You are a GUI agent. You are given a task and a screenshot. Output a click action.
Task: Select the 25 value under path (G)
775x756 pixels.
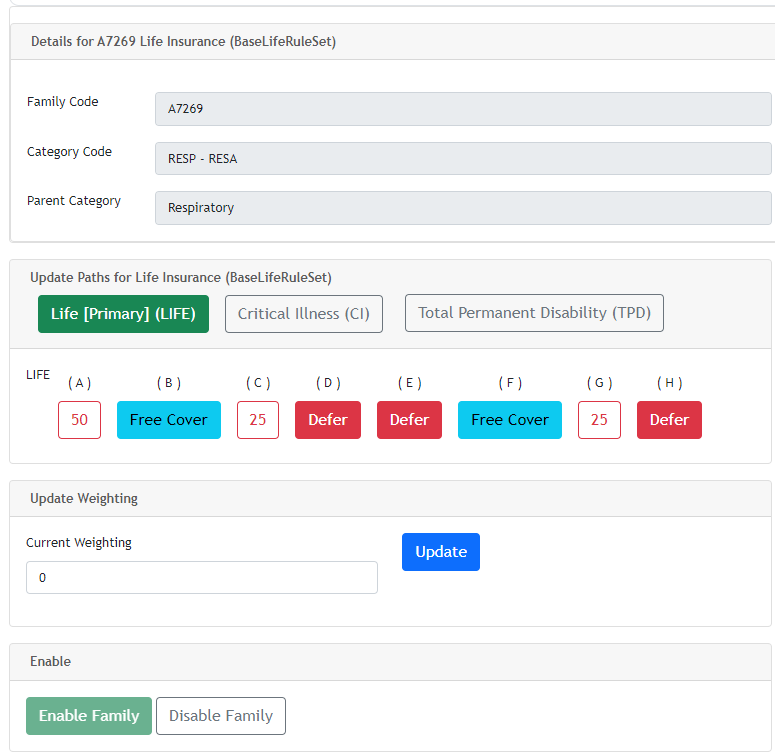pyautogui.click(x=599, y=420)
